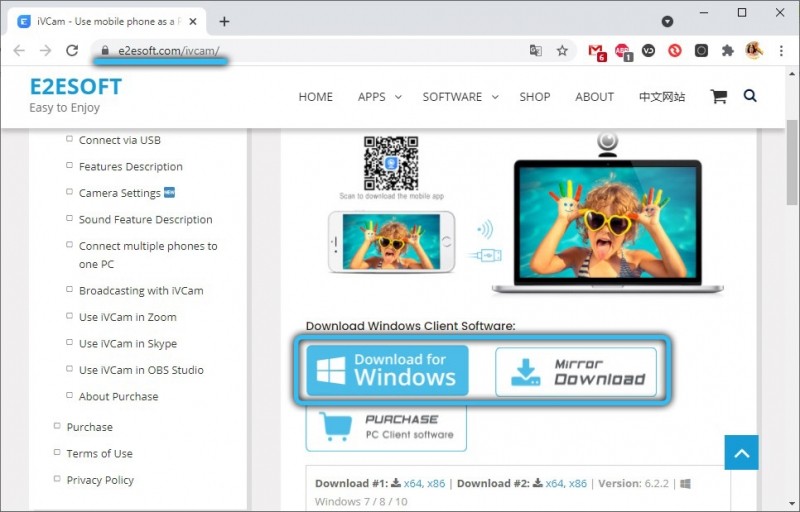
Task: Expand the SOFTWARE dropdown chevron
Action: pyautogui.click(x=495, y=97)
